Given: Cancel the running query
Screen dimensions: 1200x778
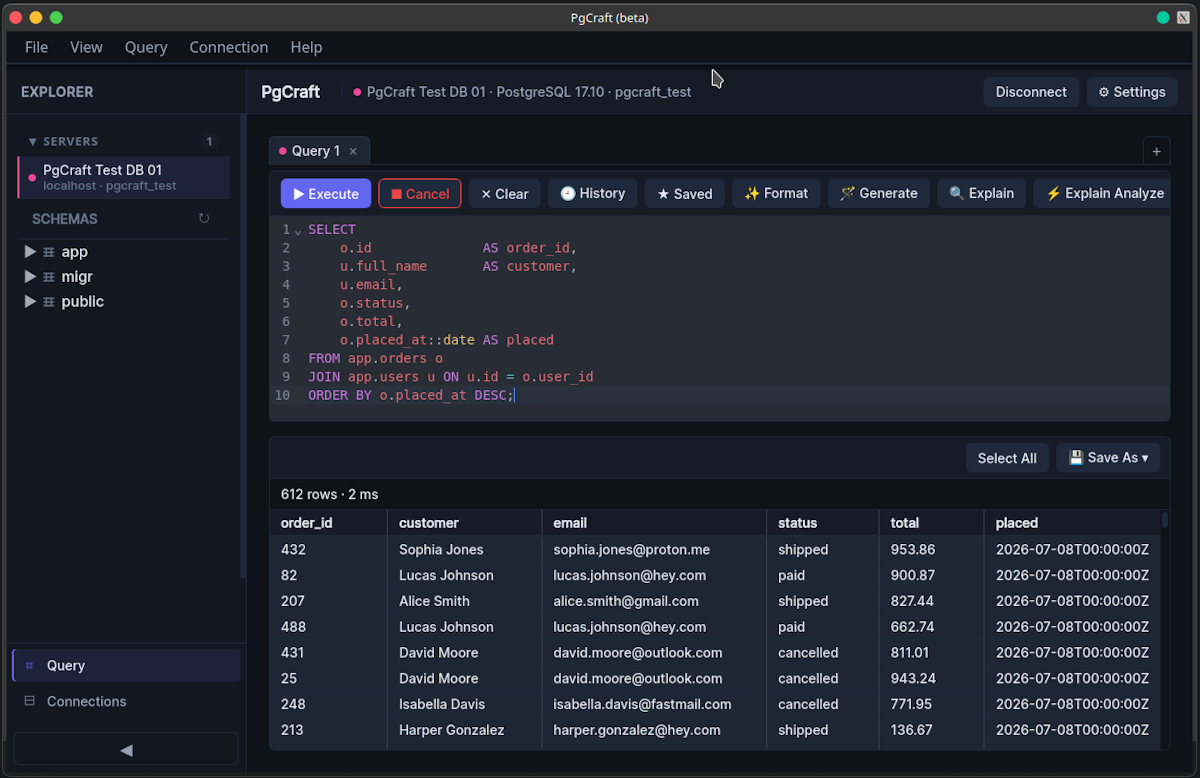Looking at the screenshot, I should click(420, 194).
